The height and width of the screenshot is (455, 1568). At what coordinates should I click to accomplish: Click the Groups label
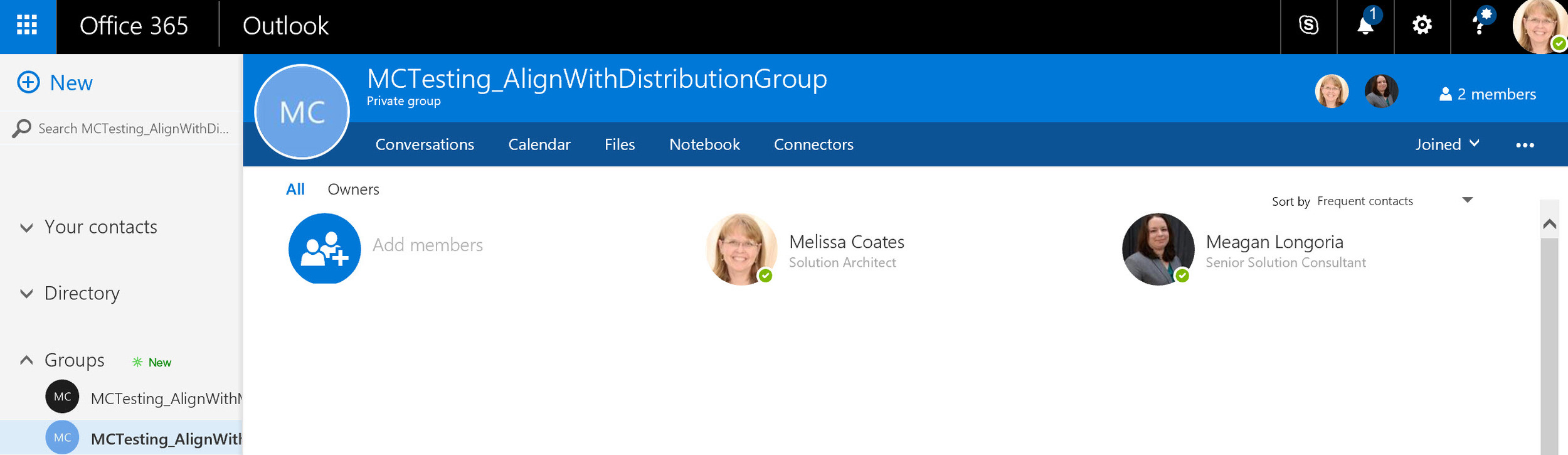pos(75,360)
